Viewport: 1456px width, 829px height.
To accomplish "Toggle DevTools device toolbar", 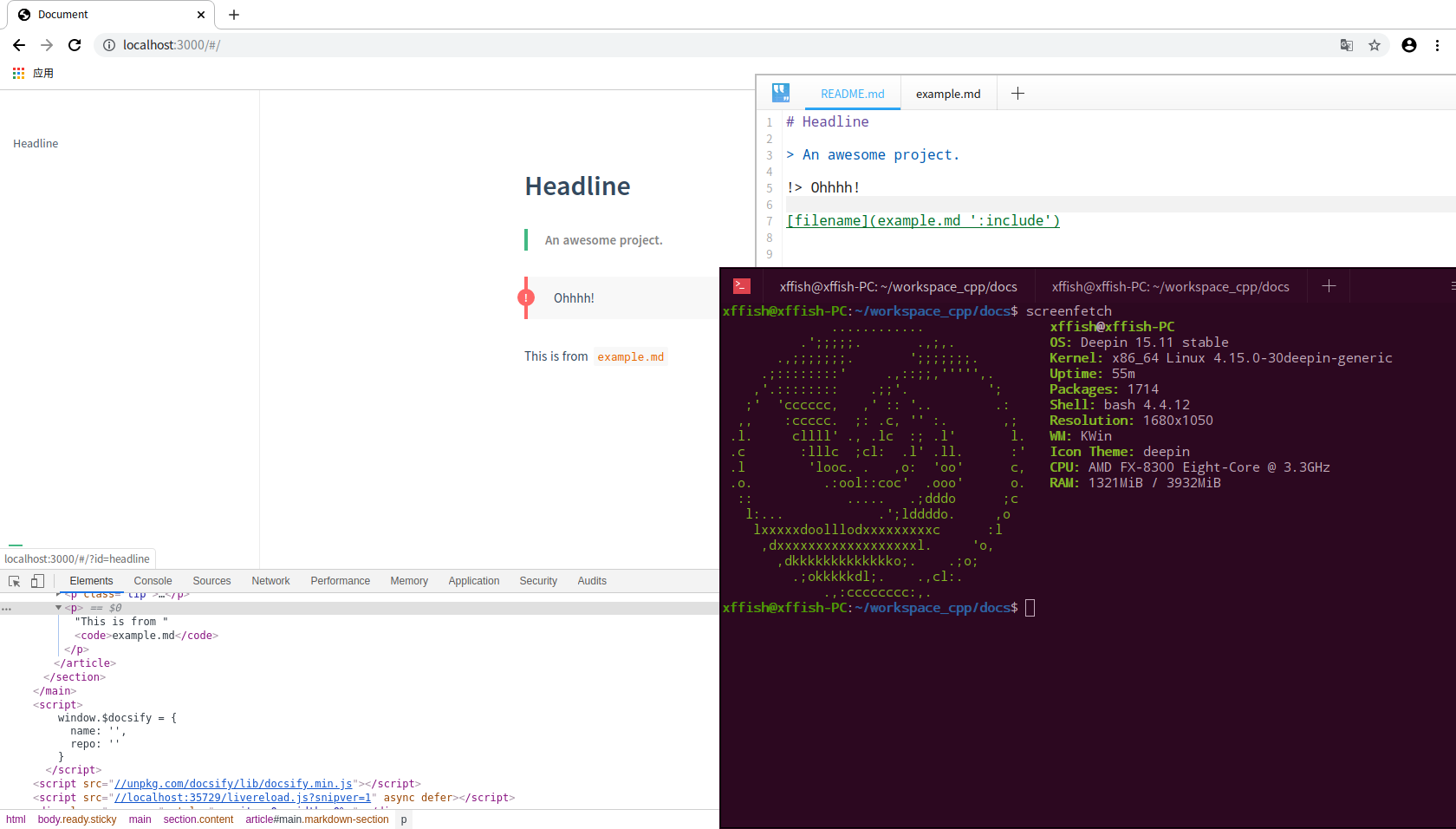I will tap(37, 581).
